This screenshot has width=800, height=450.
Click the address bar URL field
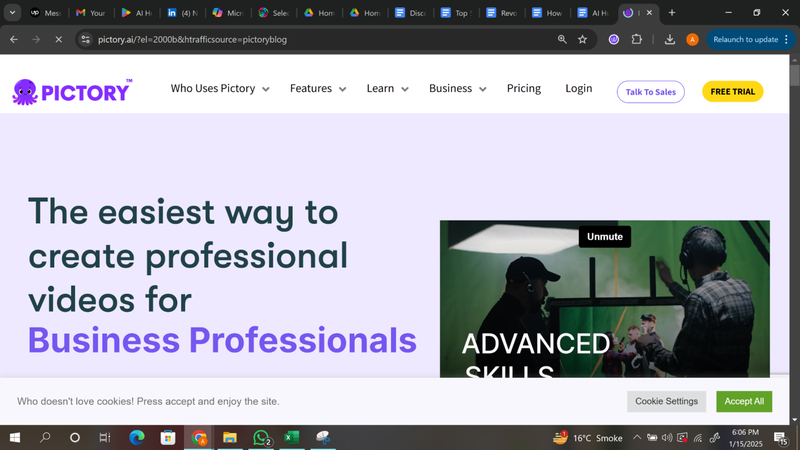click(x=300, y=39)
